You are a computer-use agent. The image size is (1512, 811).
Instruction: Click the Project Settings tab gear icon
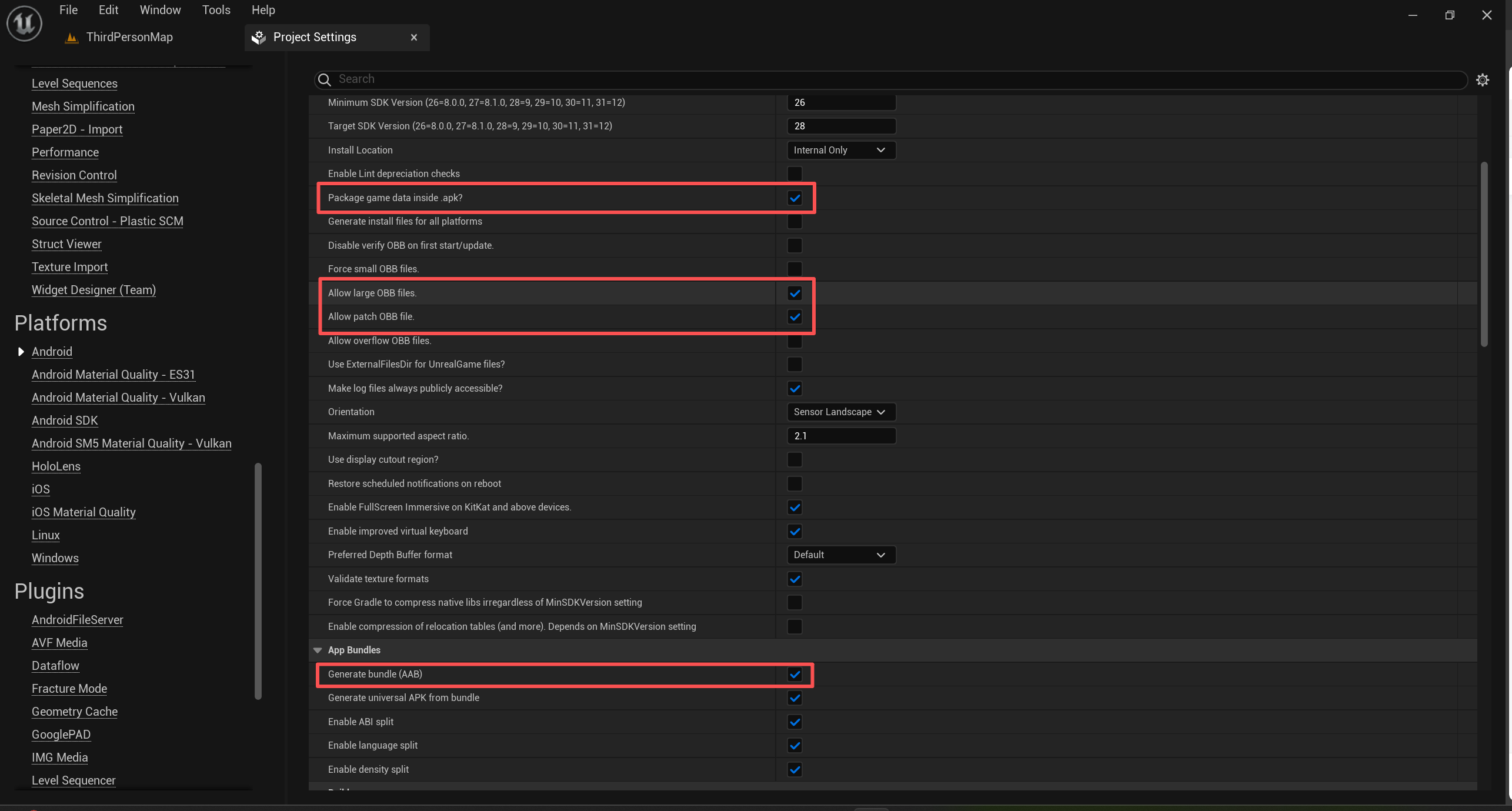259,38
